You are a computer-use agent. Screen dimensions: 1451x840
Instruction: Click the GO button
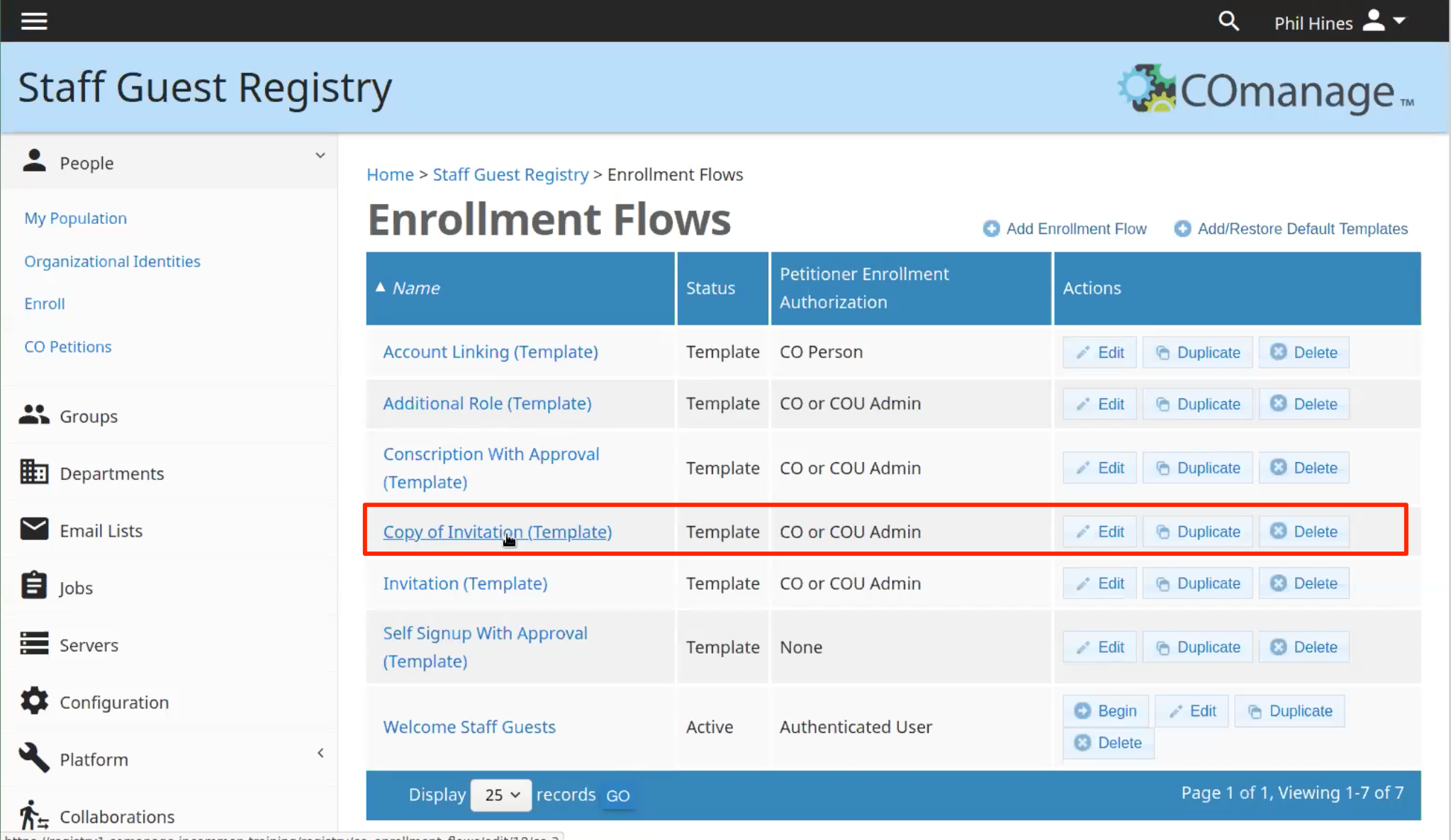617,795
